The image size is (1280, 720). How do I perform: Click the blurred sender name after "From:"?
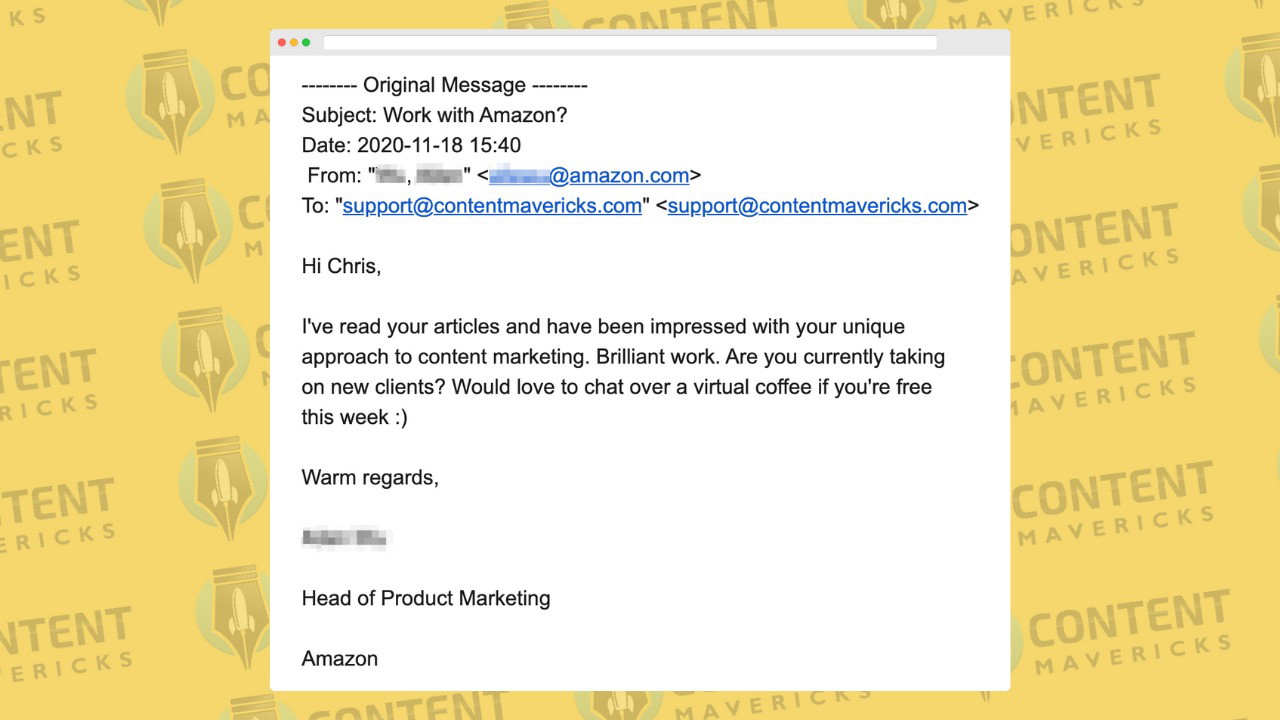pyautogui.click(x=420, y=176)
